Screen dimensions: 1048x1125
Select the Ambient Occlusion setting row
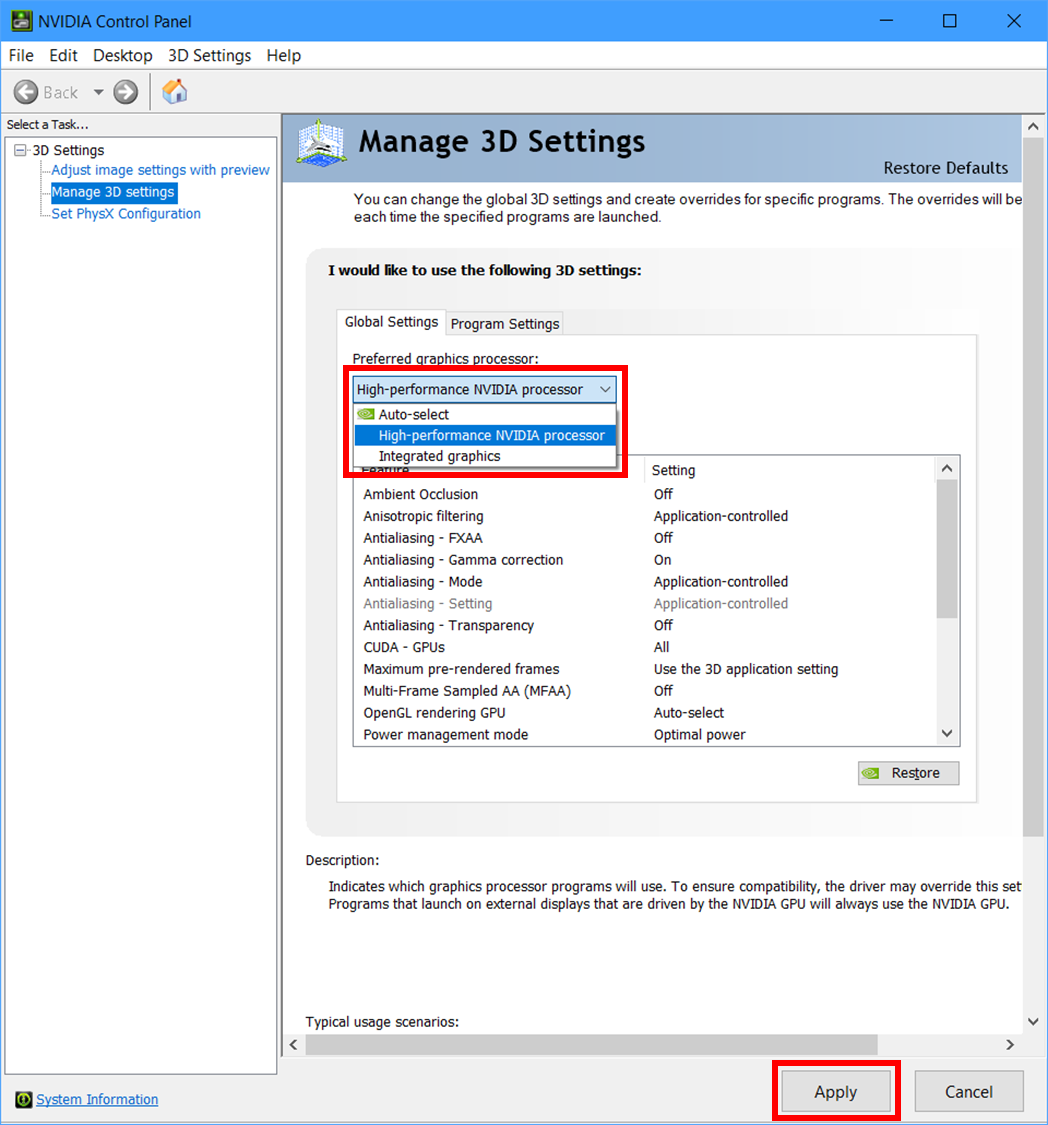(x=420, y=494)
